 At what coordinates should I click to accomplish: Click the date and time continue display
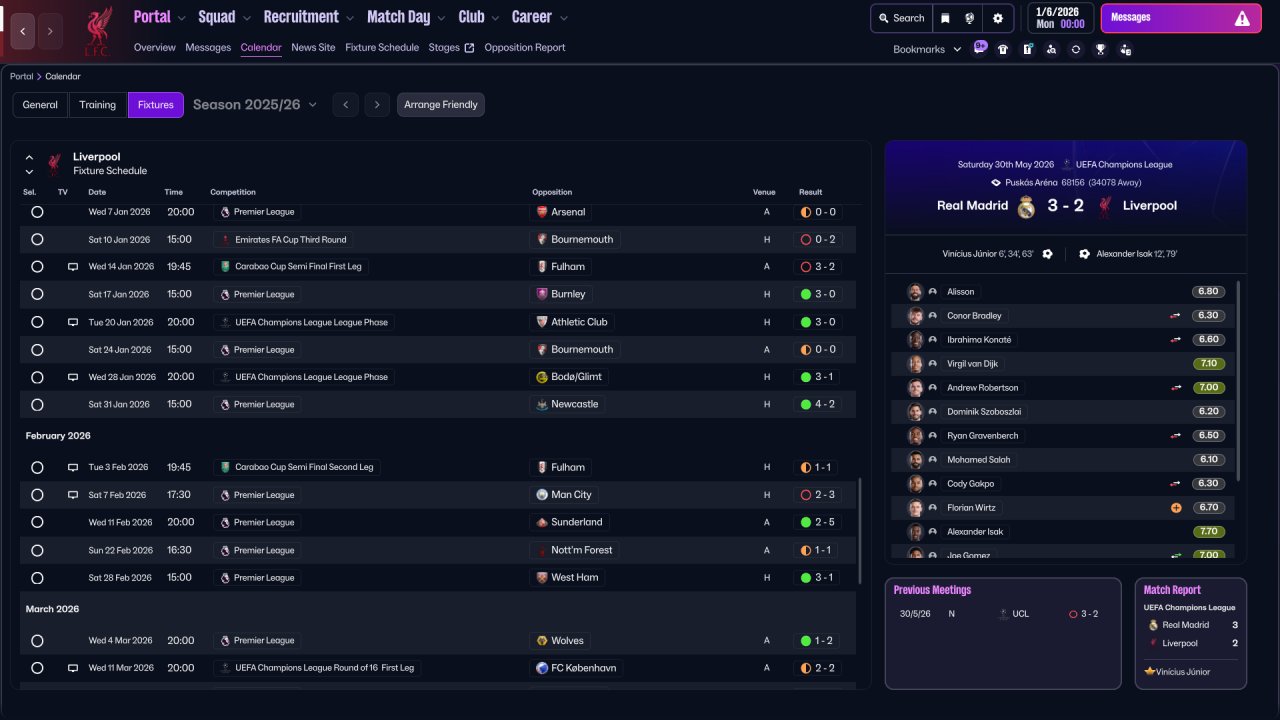1060,18
